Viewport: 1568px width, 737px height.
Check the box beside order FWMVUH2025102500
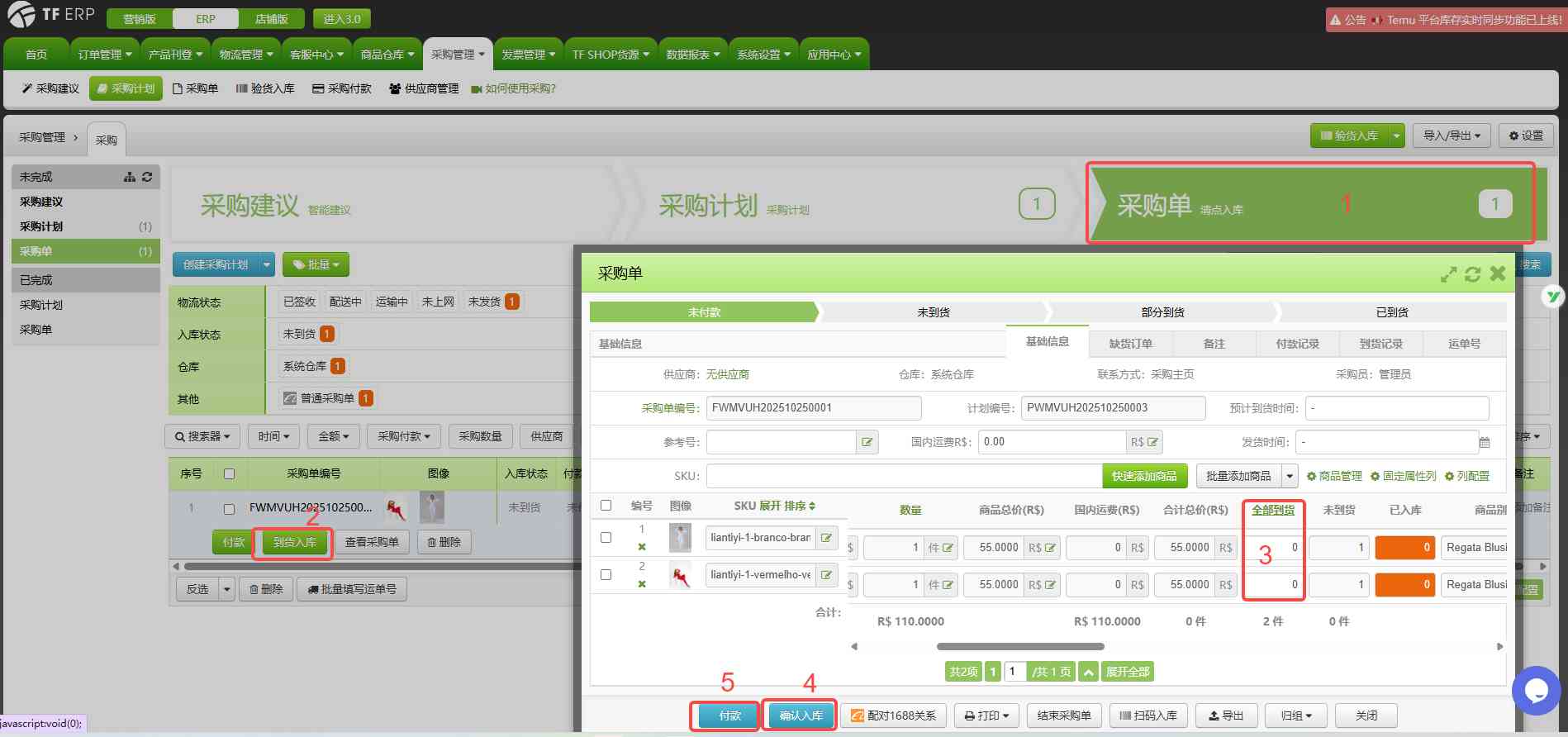coord(230,509)
